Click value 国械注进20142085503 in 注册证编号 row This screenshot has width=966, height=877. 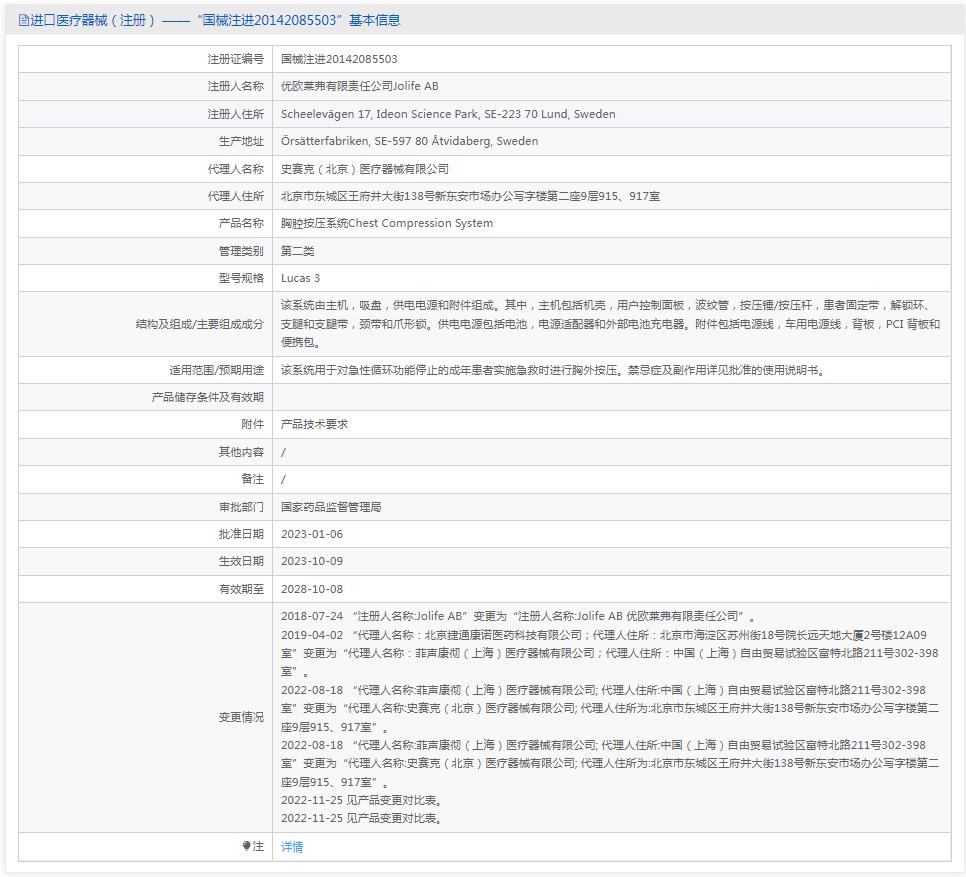click(339, 59)
